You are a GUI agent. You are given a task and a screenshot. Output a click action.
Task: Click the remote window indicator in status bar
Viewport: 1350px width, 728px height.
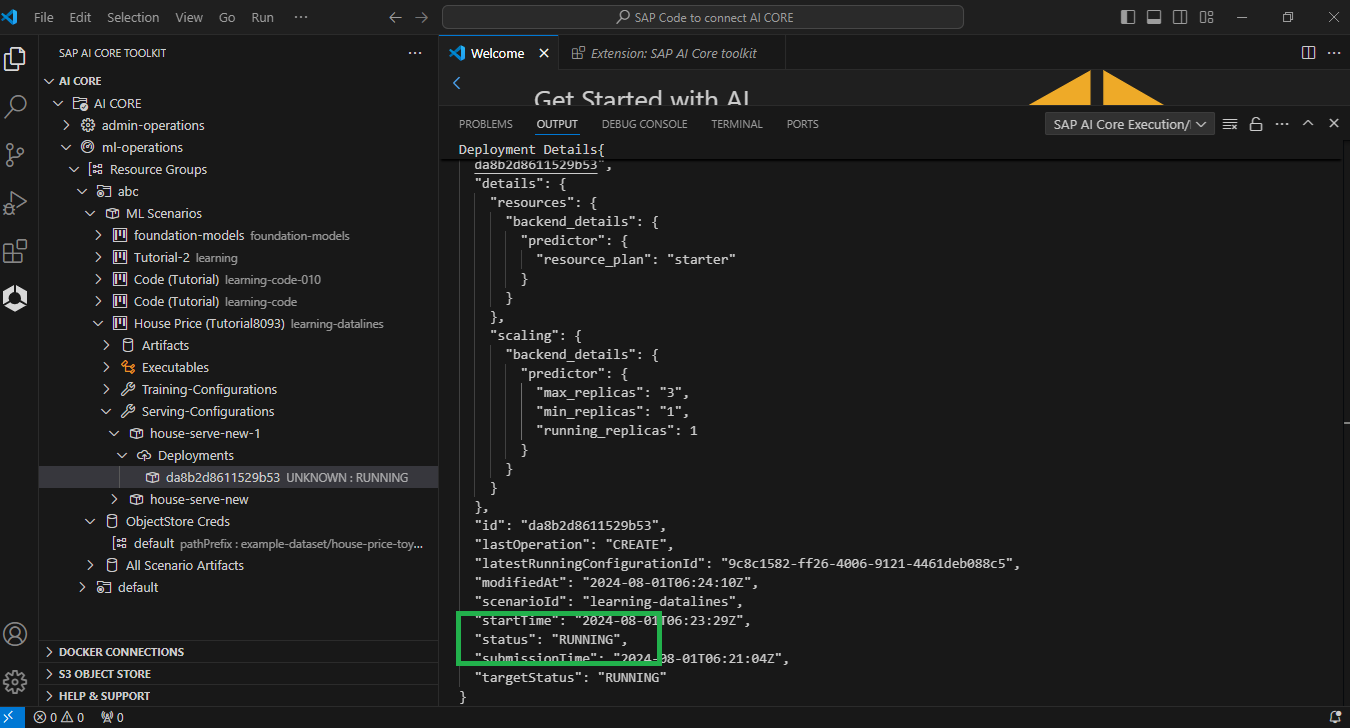point(11,717)
